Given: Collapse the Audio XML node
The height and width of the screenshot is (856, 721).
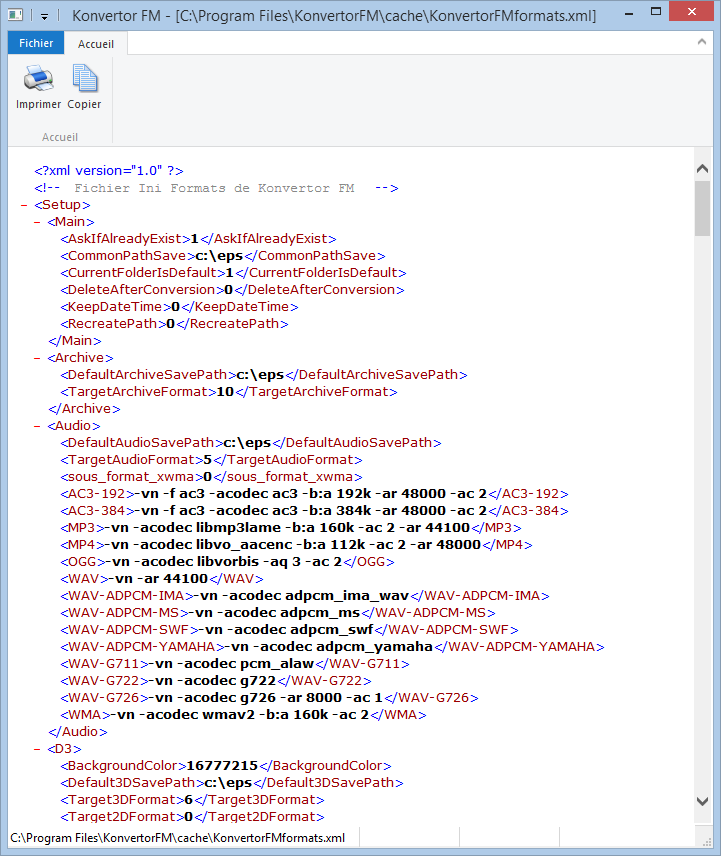Looking at the screenshot, I should point(37,426).
